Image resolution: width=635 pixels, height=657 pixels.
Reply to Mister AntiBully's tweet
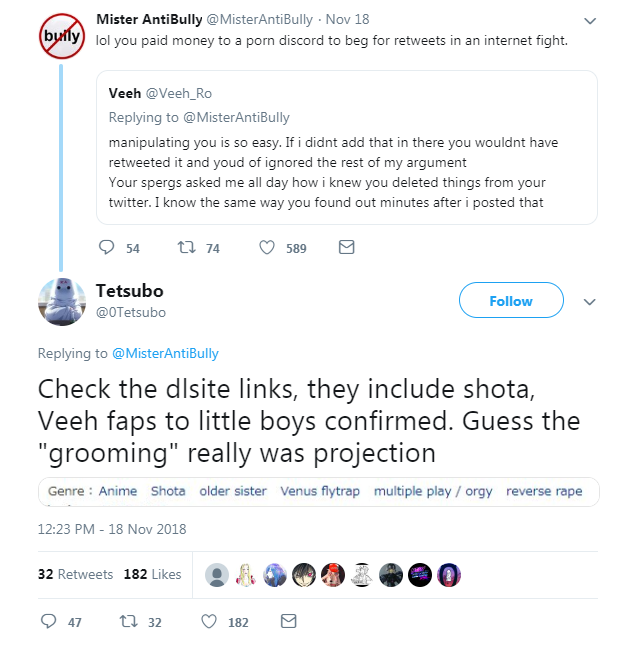click(x=109, y=248)
